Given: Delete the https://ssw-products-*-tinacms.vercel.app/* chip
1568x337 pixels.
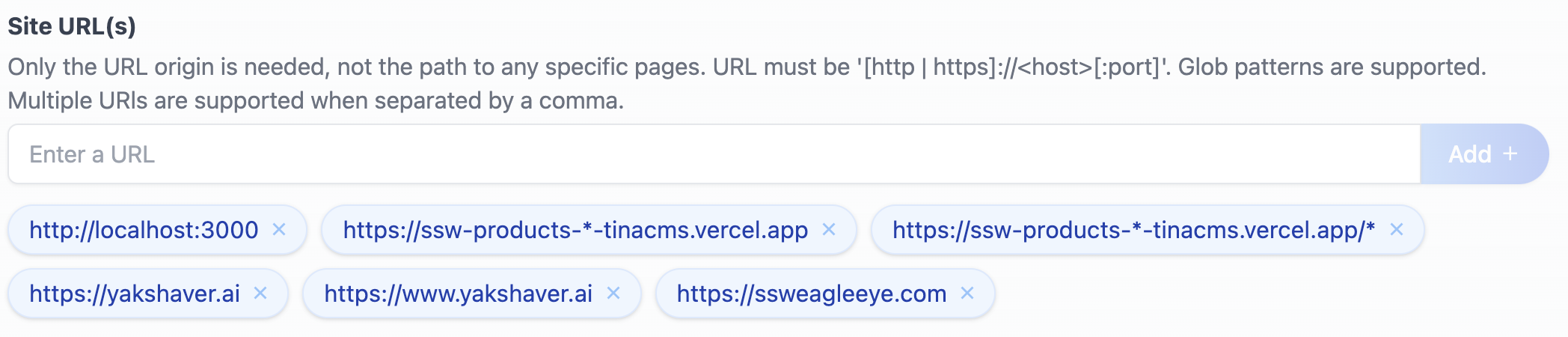Looking at the screenshot, I should (x=1396, y=229).
